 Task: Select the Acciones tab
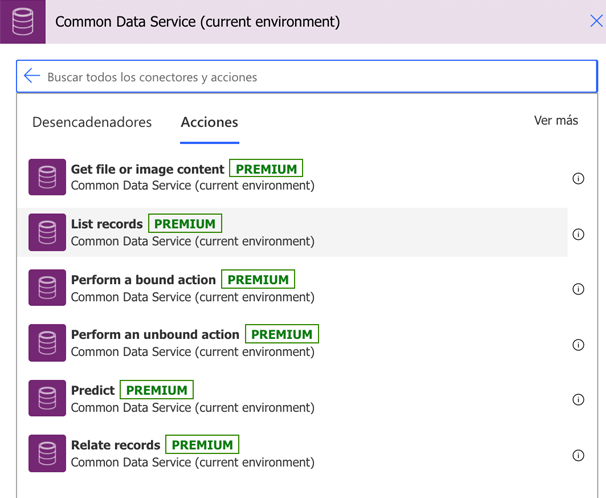coord(209,122)
